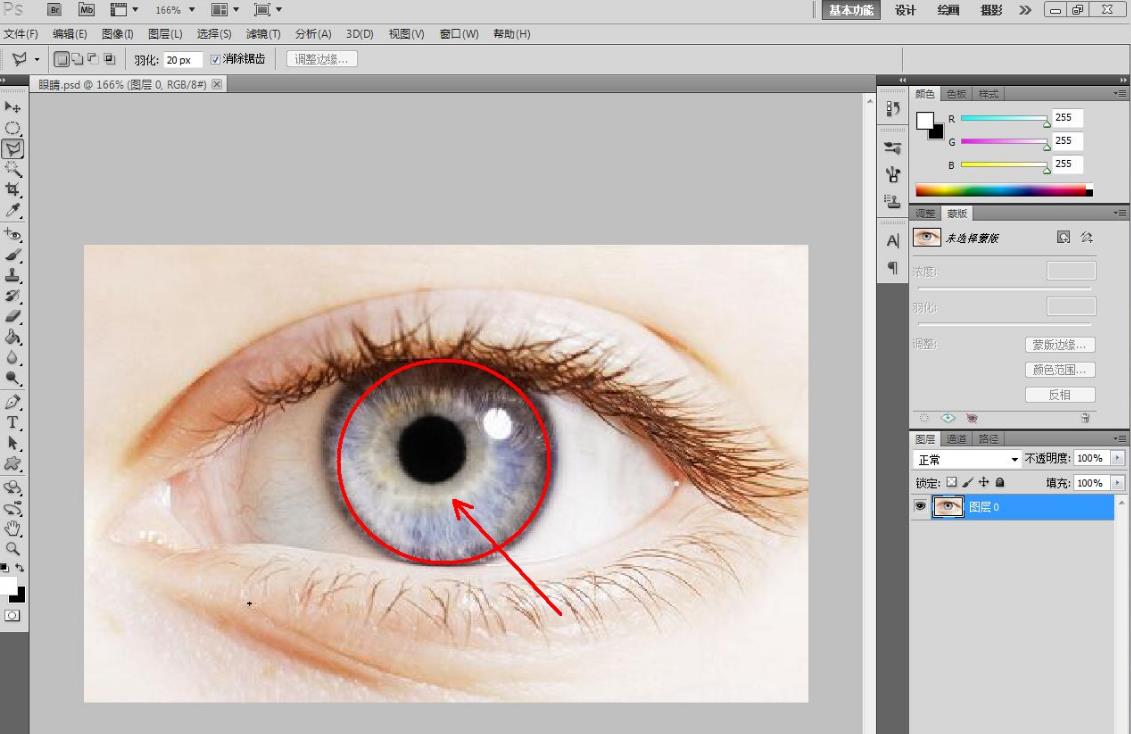This screenshot has width=1131, height=734.
Task: Open the 文件(F) menu
Action: (x=20, y=34)
